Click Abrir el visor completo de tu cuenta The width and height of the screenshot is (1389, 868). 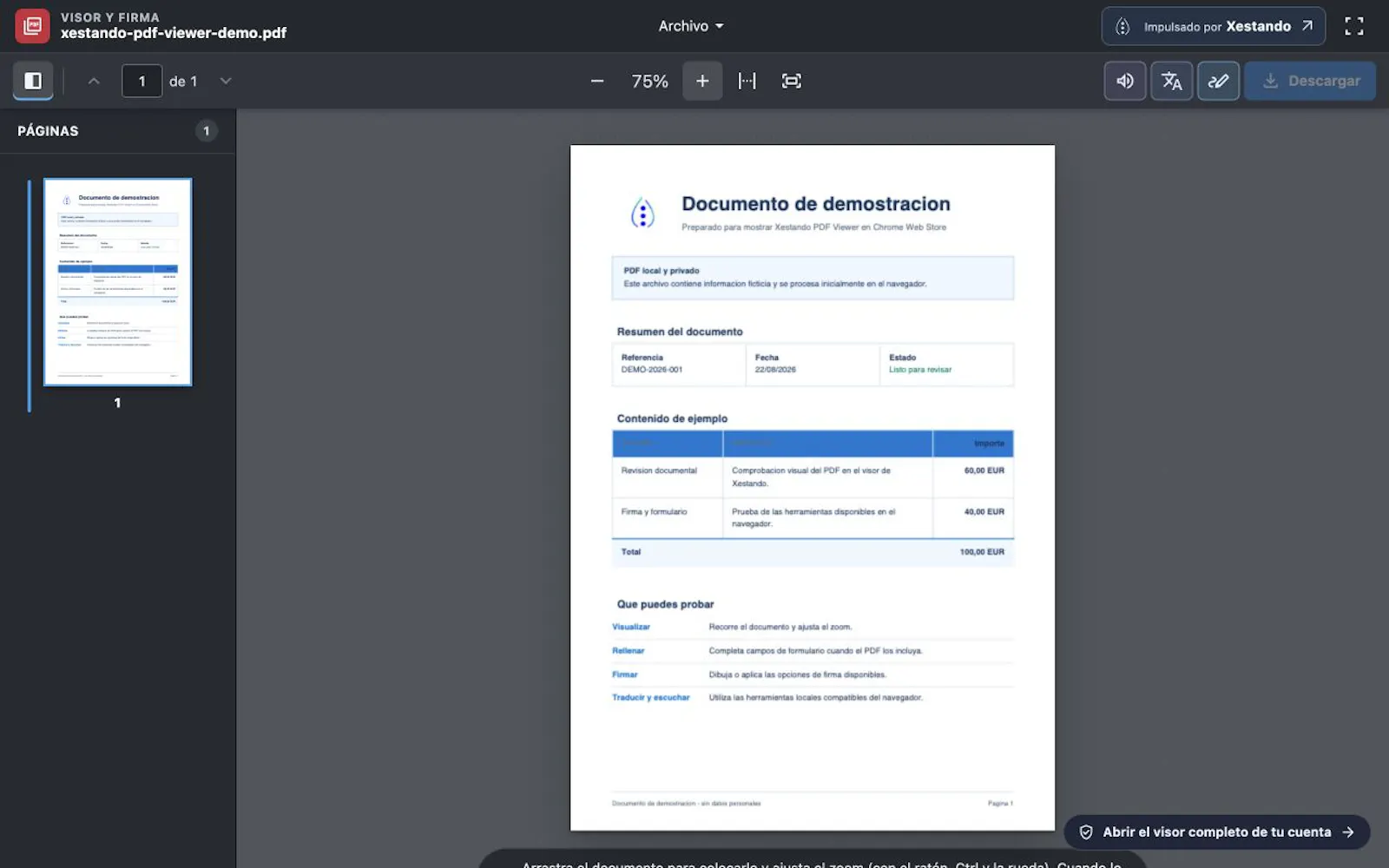click(x=1217, y=832)
